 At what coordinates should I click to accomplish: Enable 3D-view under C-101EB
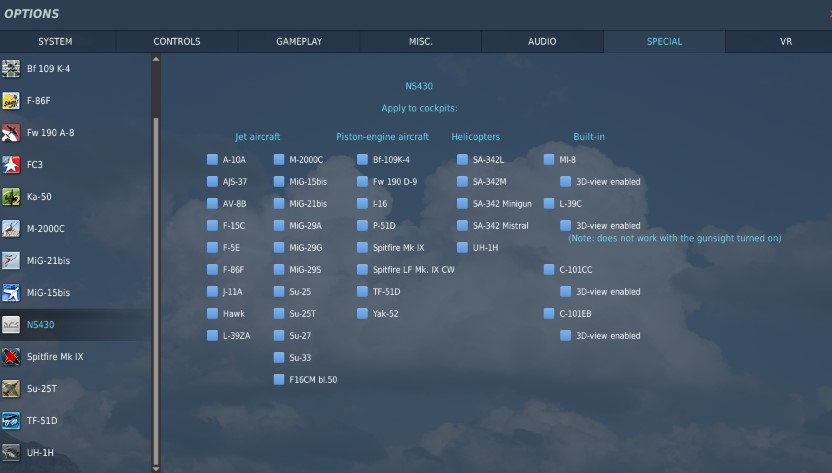(x=566, y=336)
